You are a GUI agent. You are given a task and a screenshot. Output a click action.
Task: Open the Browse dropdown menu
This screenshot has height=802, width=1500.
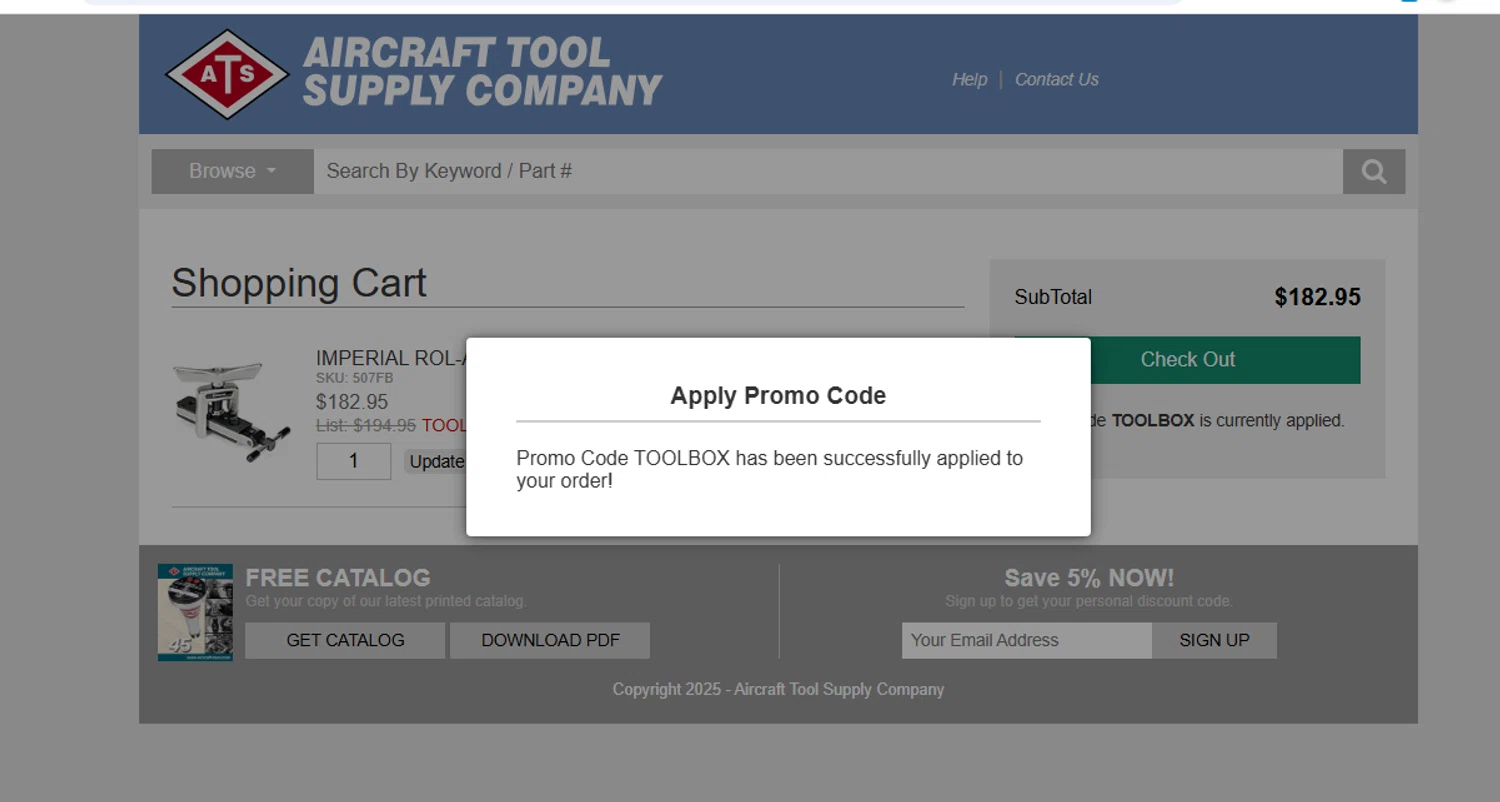pos(233,172)
